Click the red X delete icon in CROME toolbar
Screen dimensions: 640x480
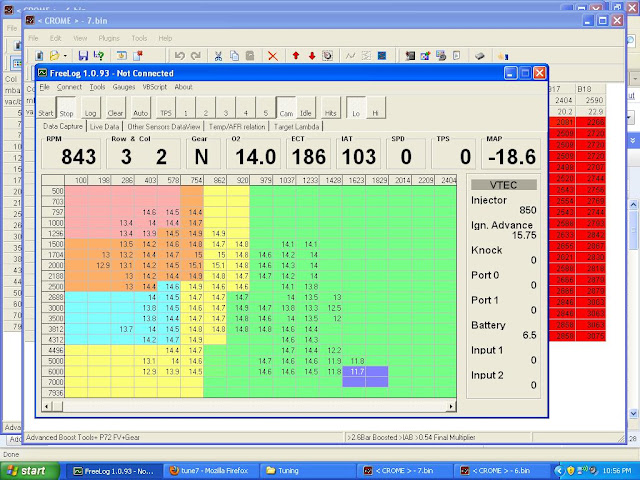(272, 55)
